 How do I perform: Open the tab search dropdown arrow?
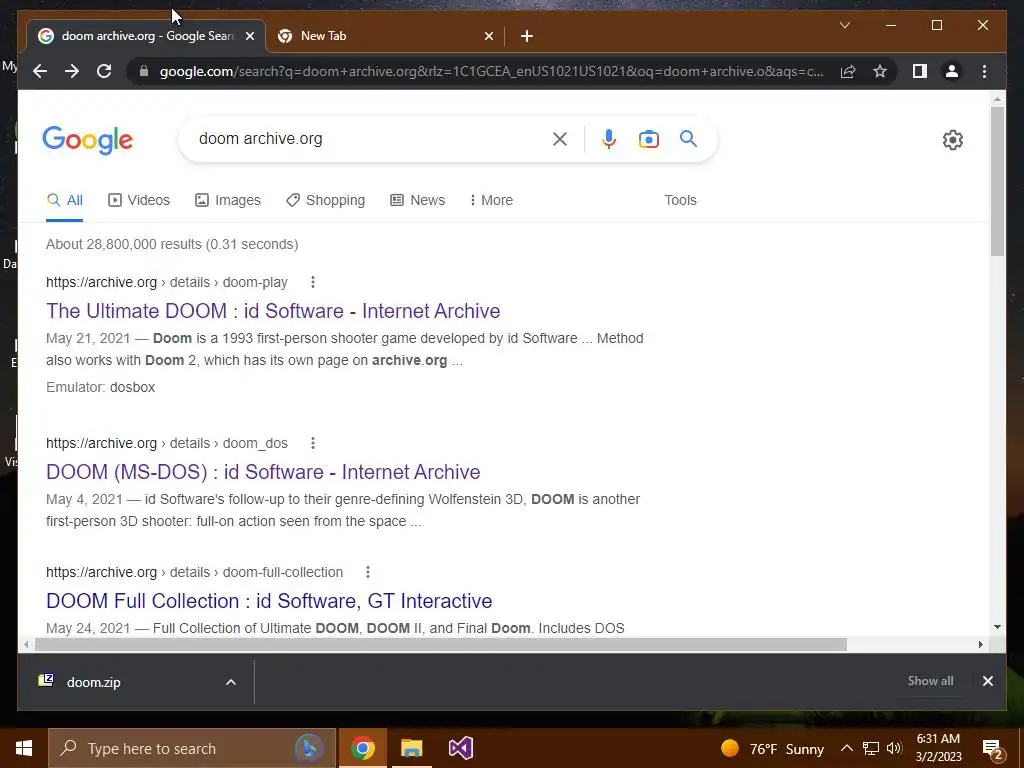(x=844, y=25)
